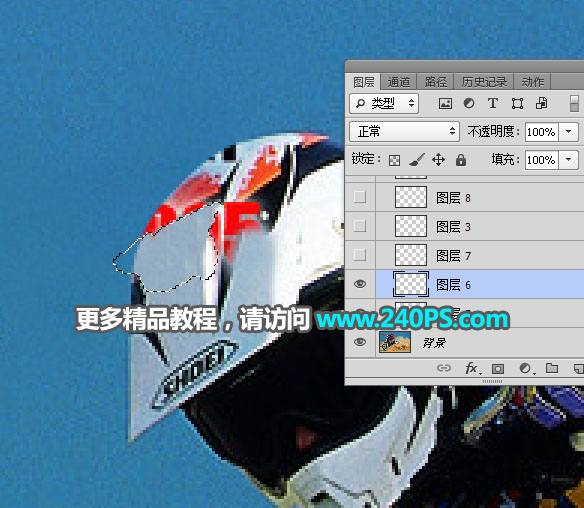
Task: Switch to 历史记录 tab
Action: (484, 82)
